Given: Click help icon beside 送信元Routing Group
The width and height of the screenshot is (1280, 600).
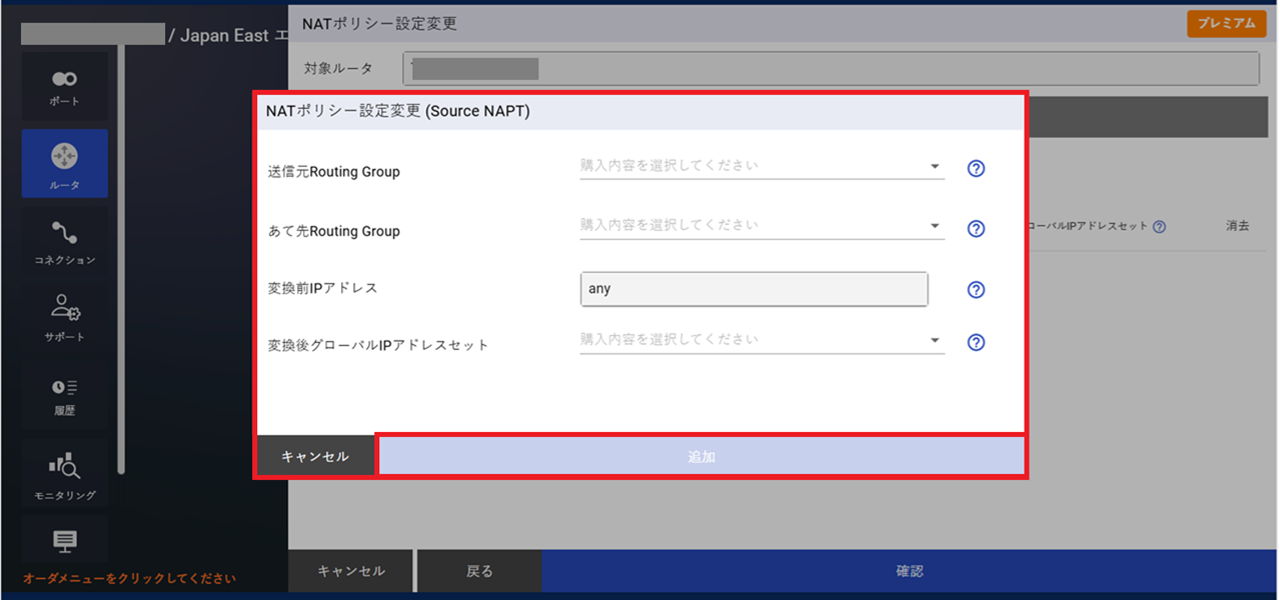Looking at the screenshot, I should [976, 169].
